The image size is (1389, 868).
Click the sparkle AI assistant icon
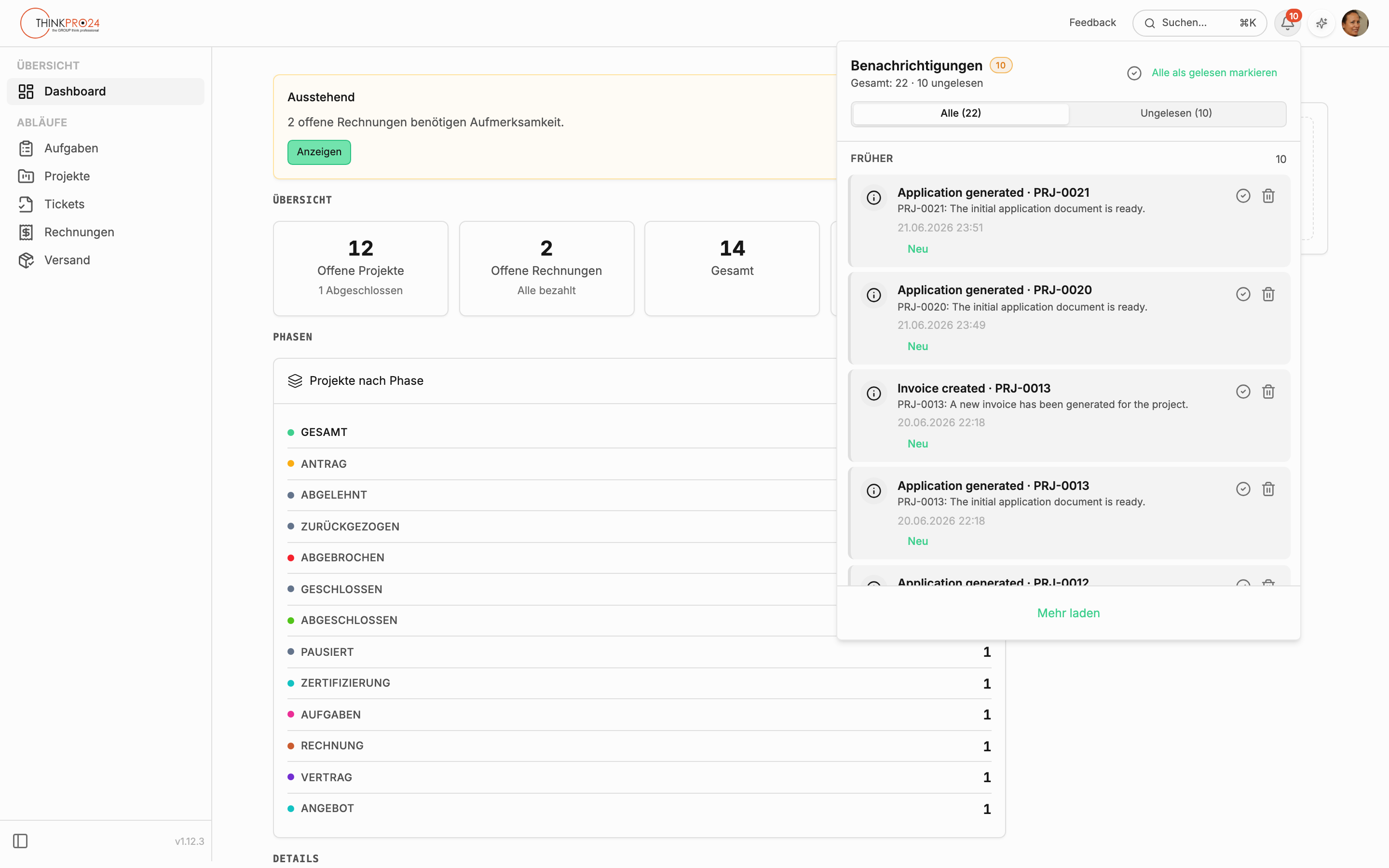tap(1321, 23)
